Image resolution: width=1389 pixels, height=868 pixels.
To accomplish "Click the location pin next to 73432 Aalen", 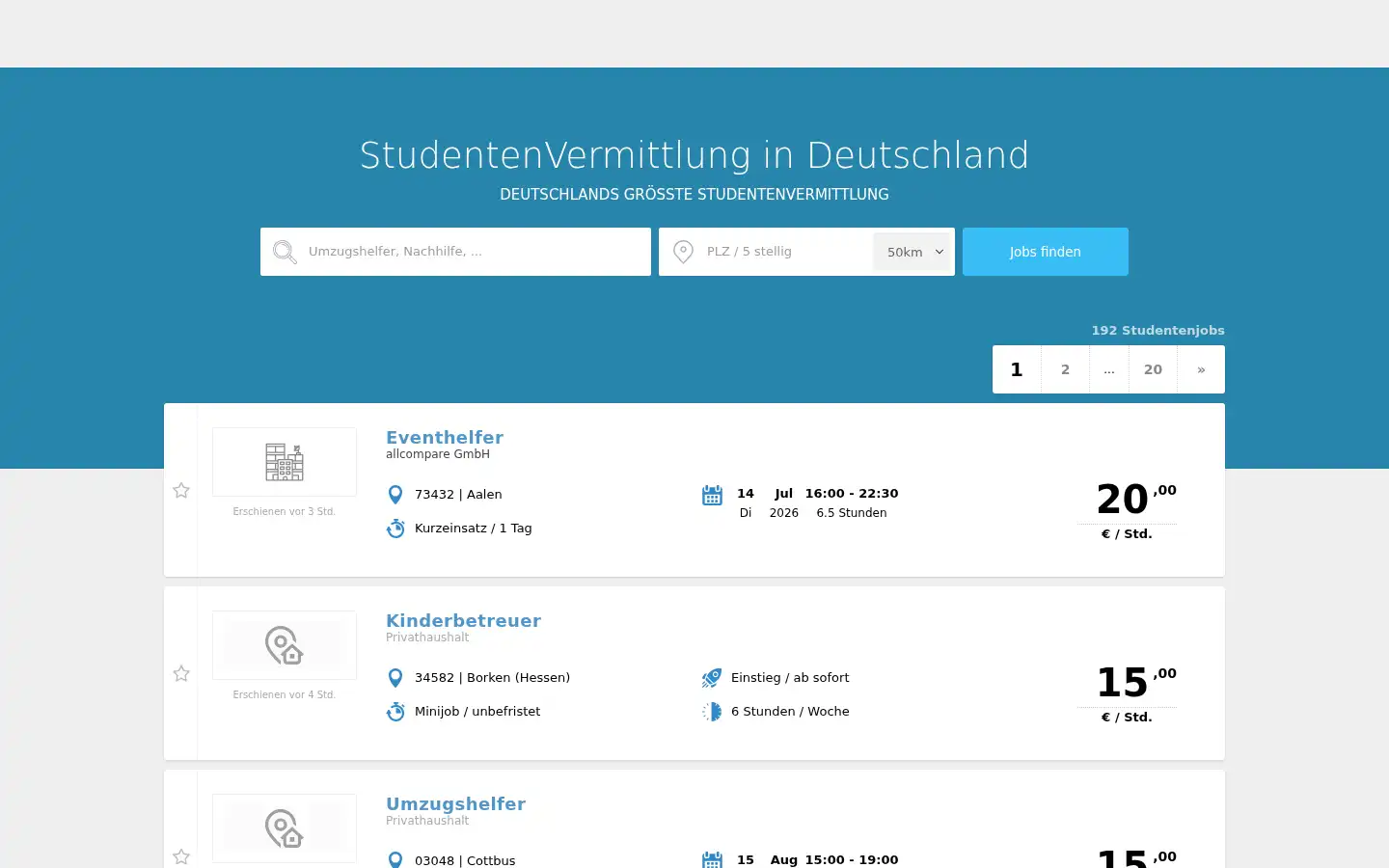I will point(395,495).
